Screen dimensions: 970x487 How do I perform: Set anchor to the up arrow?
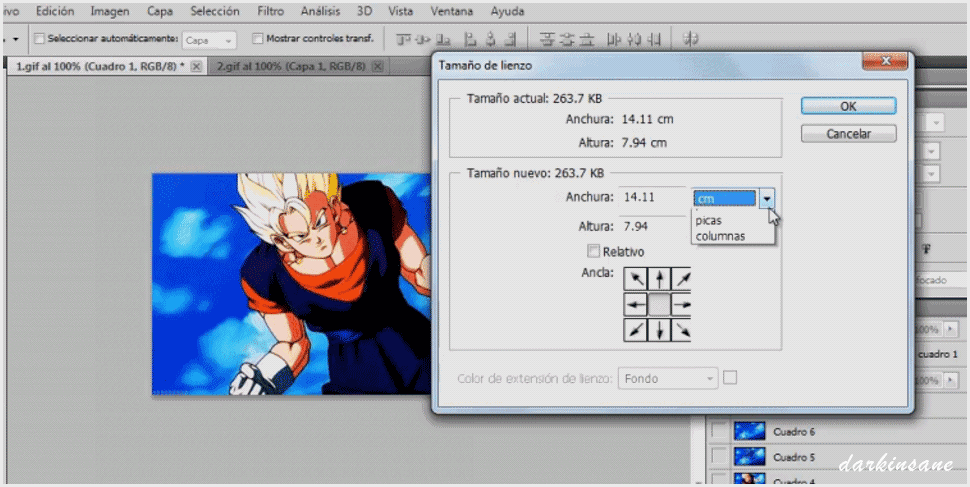659,279
